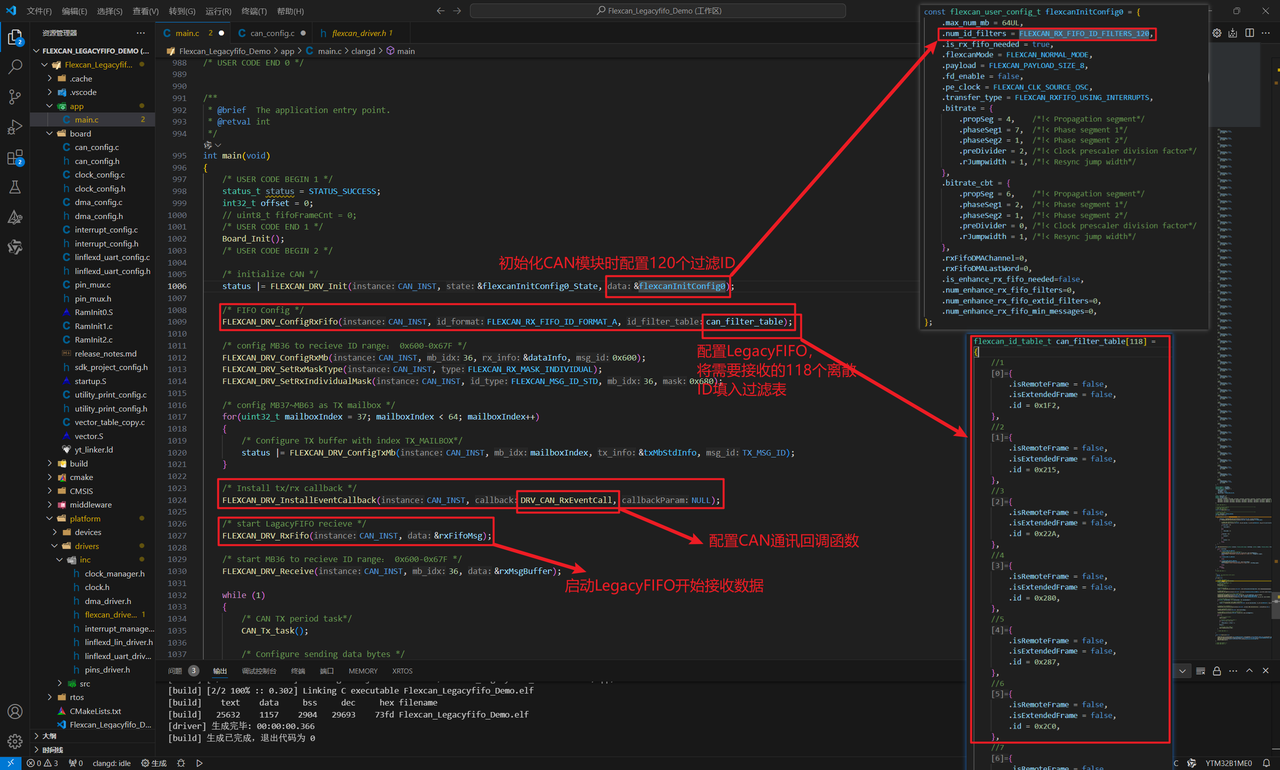Open the Debug Console panel tab
Screen dimensions: 1280x770
[259, 671]
